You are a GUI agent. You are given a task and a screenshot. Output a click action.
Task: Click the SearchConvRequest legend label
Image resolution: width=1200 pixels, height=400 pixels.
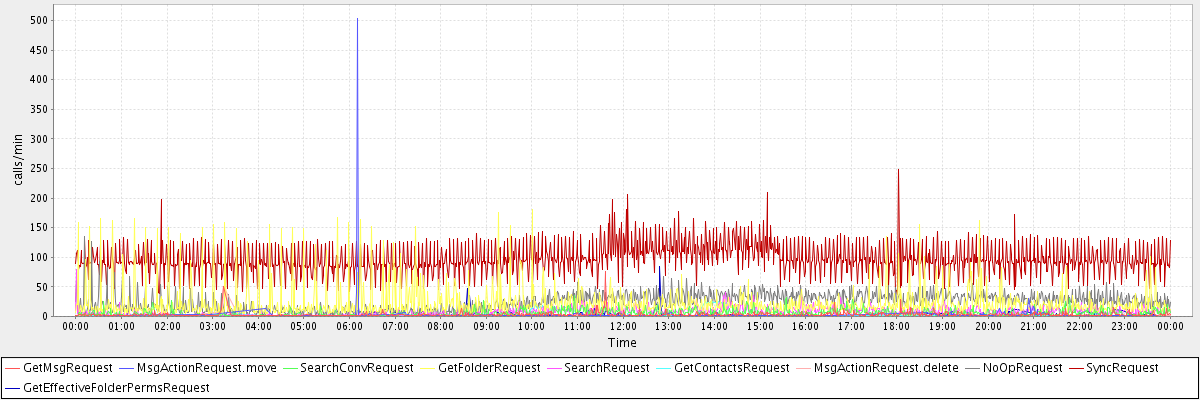coord(356,368)
